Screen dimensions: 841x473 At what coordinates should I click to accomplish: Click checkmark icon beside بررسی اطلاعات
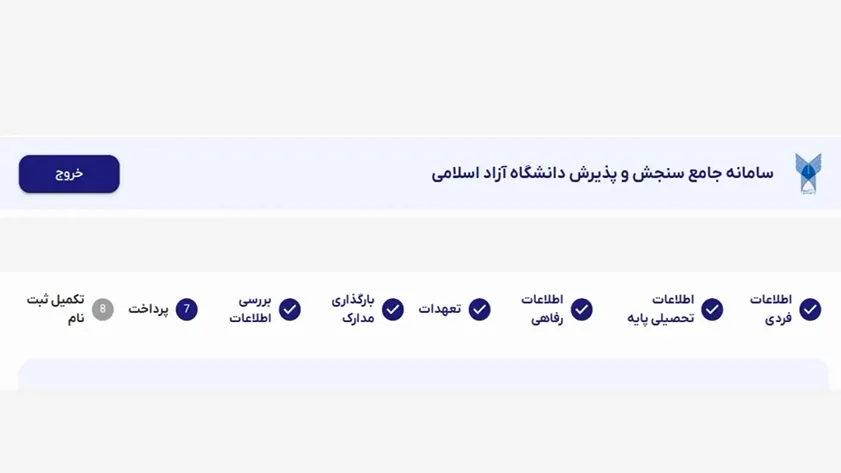pos(290,310)
